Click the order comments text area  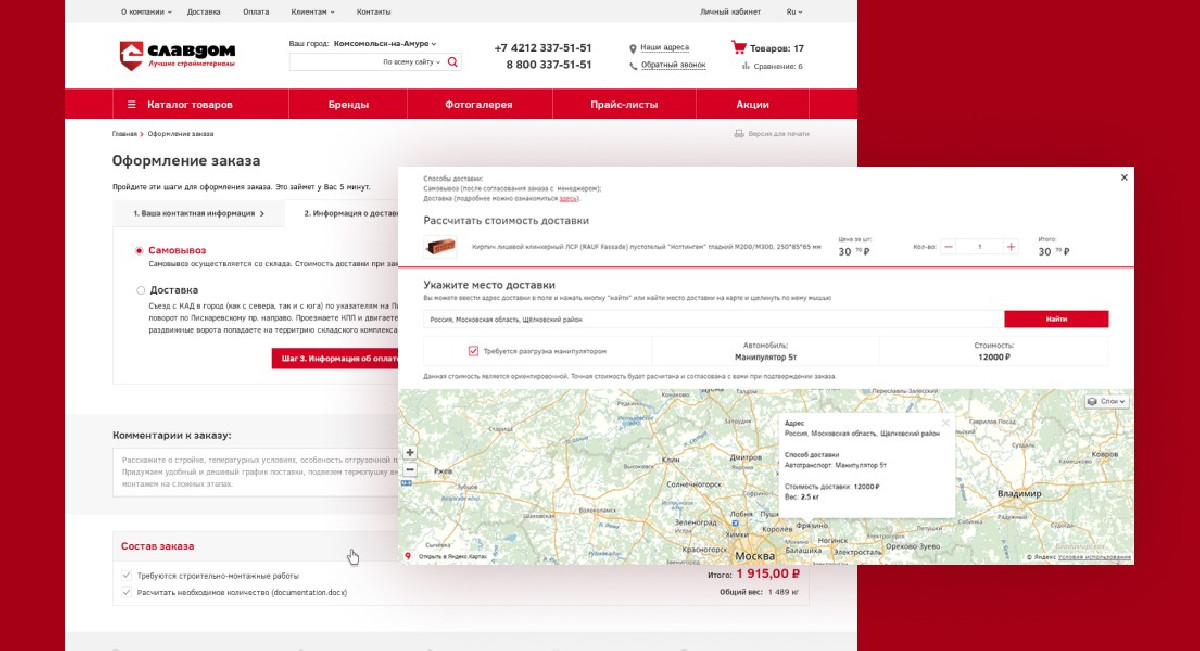(x=256, y=471)
